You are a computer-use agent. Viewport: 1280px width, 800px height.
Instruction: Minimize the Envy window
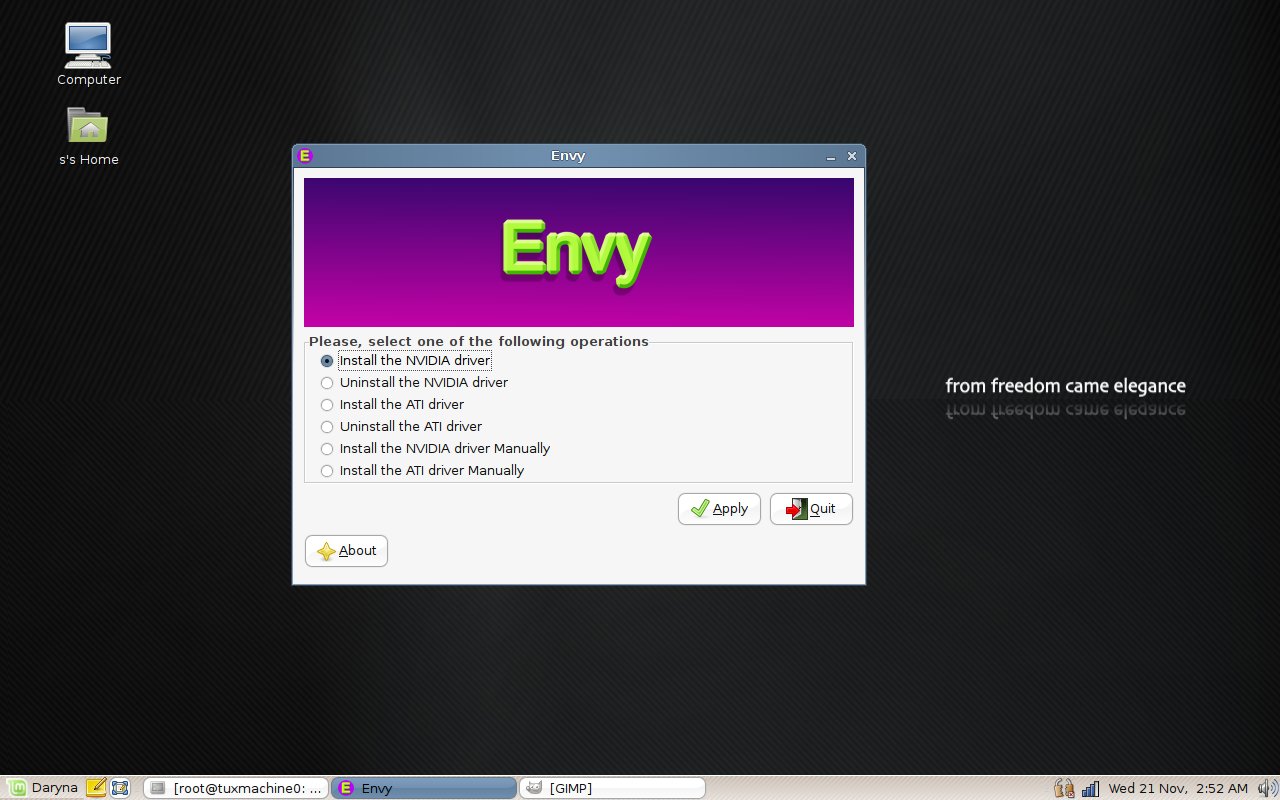point(831,157)
